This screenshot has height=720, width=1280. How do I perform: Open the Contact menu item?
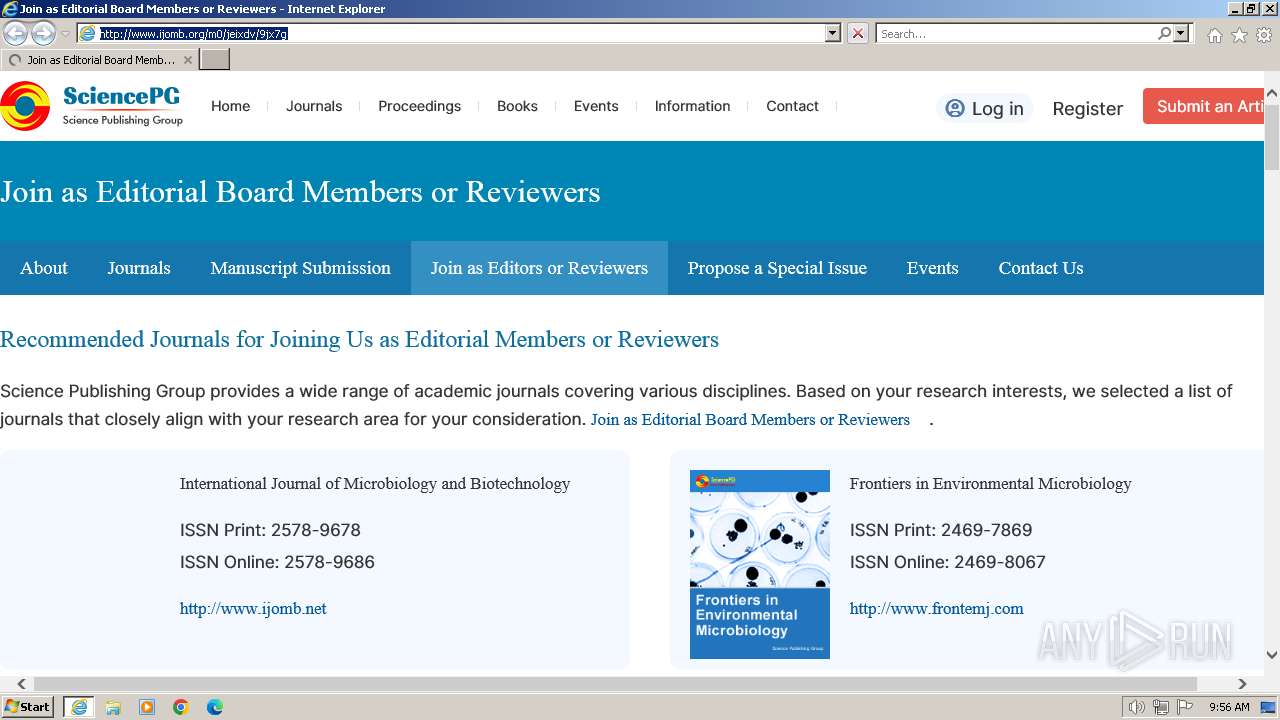(x=792, y=106)
